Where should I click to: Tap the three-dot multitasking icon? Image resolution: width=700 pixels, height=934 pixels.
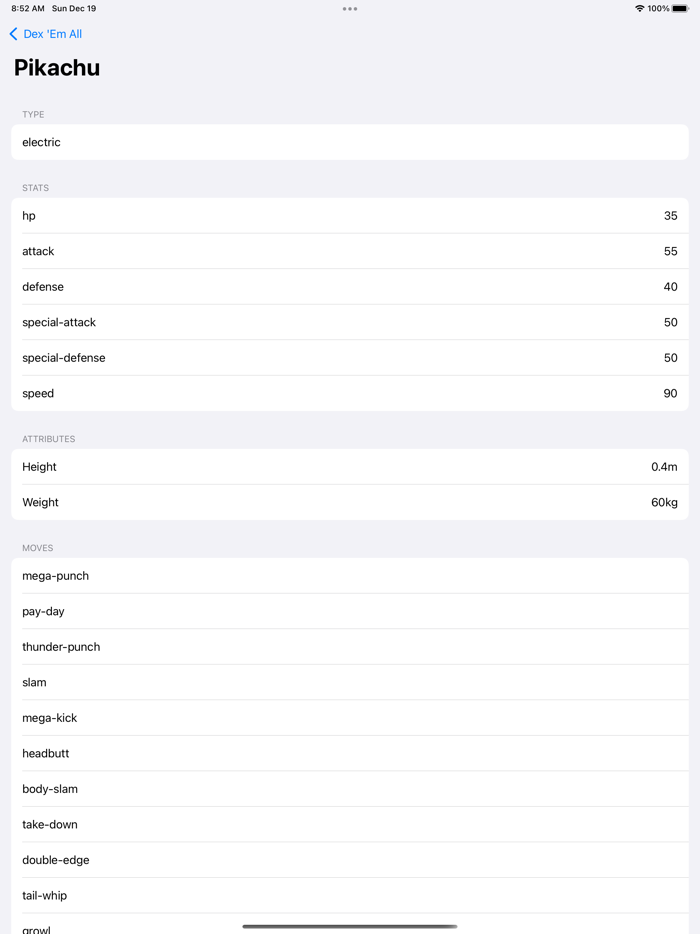[x=350, y=9]
